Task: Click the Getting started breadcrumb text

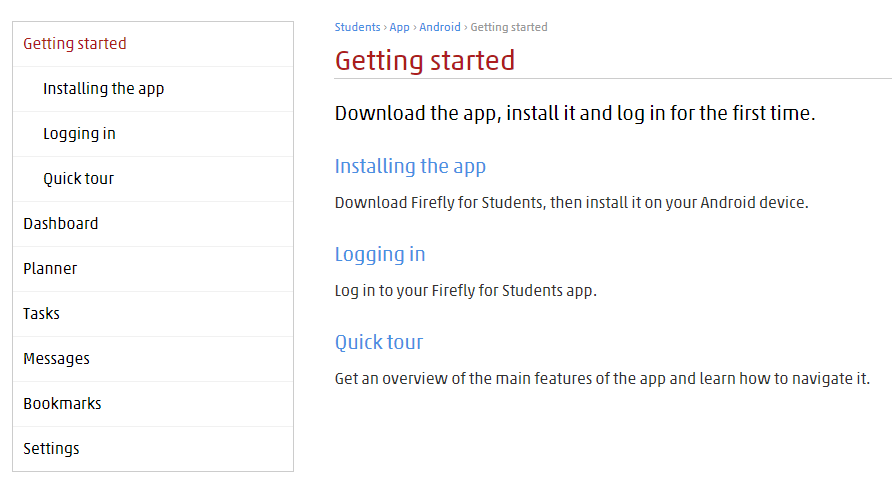Action: pos(509,27)
